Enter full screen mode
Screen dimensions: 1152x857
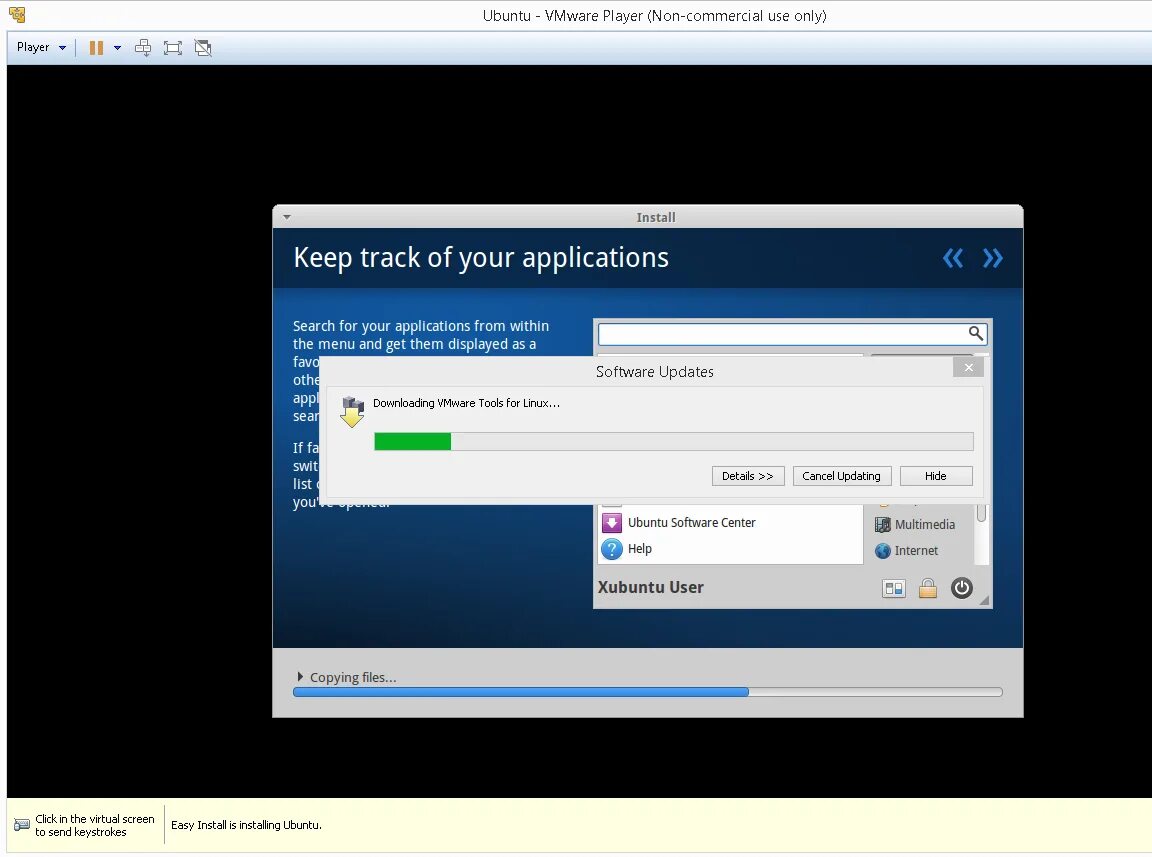173,48
